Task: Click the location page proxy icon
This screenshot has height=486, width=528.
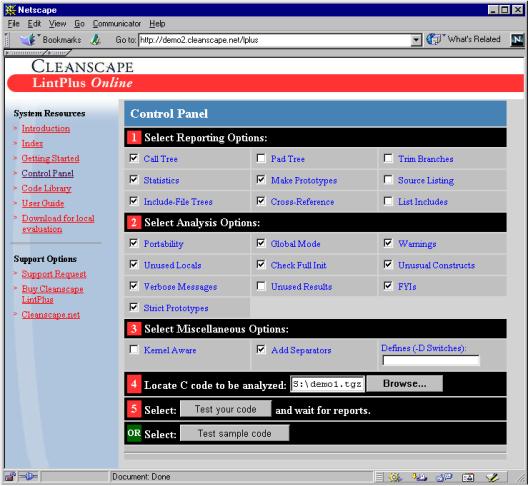Action: pyautogui.click(x=96, y=40)
